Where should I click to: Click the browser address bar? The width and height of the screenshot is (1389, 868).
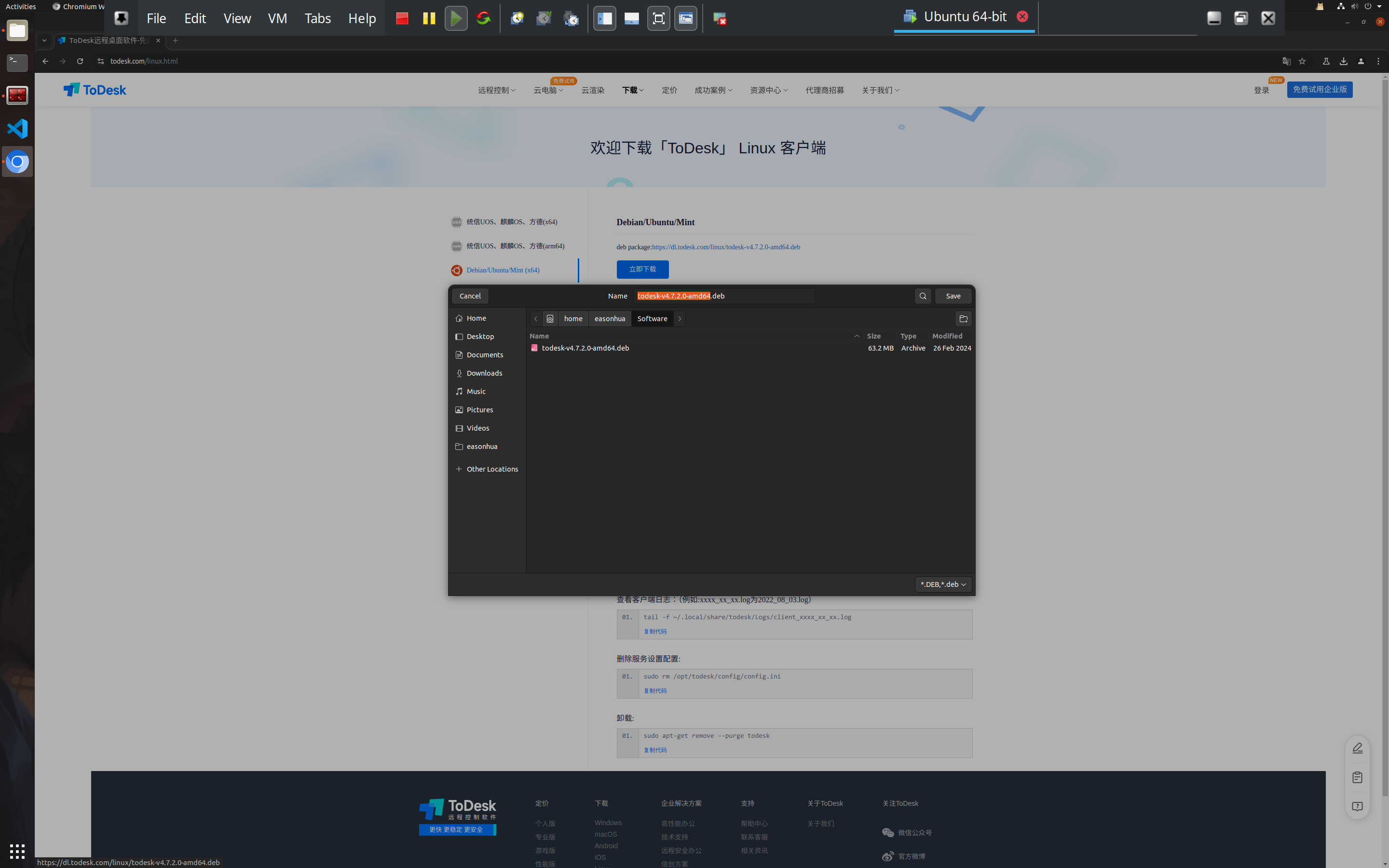689,61
